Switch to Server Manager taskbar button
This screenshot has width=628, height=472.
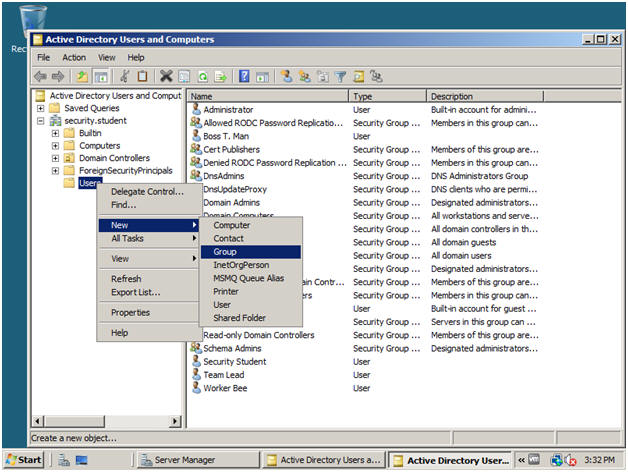tap(198, 460)
